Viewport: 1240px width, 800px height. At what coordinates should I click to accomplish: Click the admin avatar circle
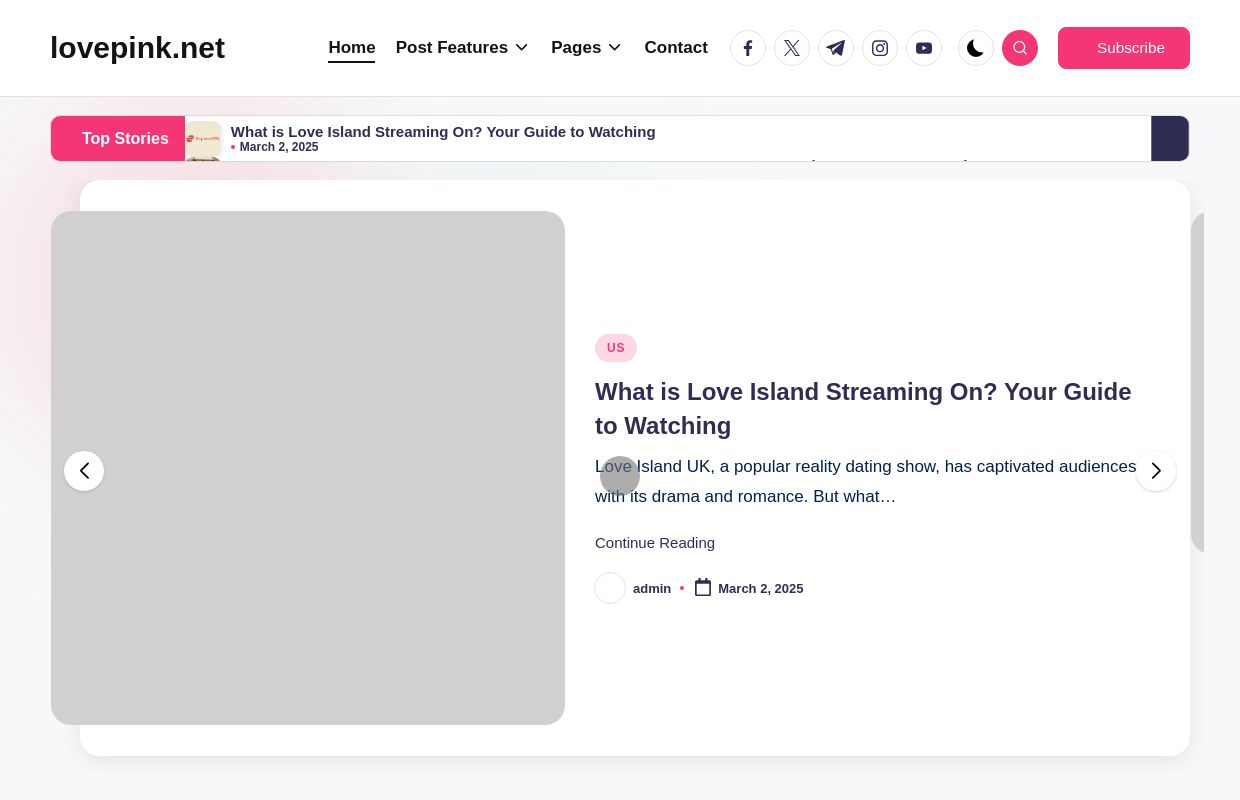coord(610,588)
